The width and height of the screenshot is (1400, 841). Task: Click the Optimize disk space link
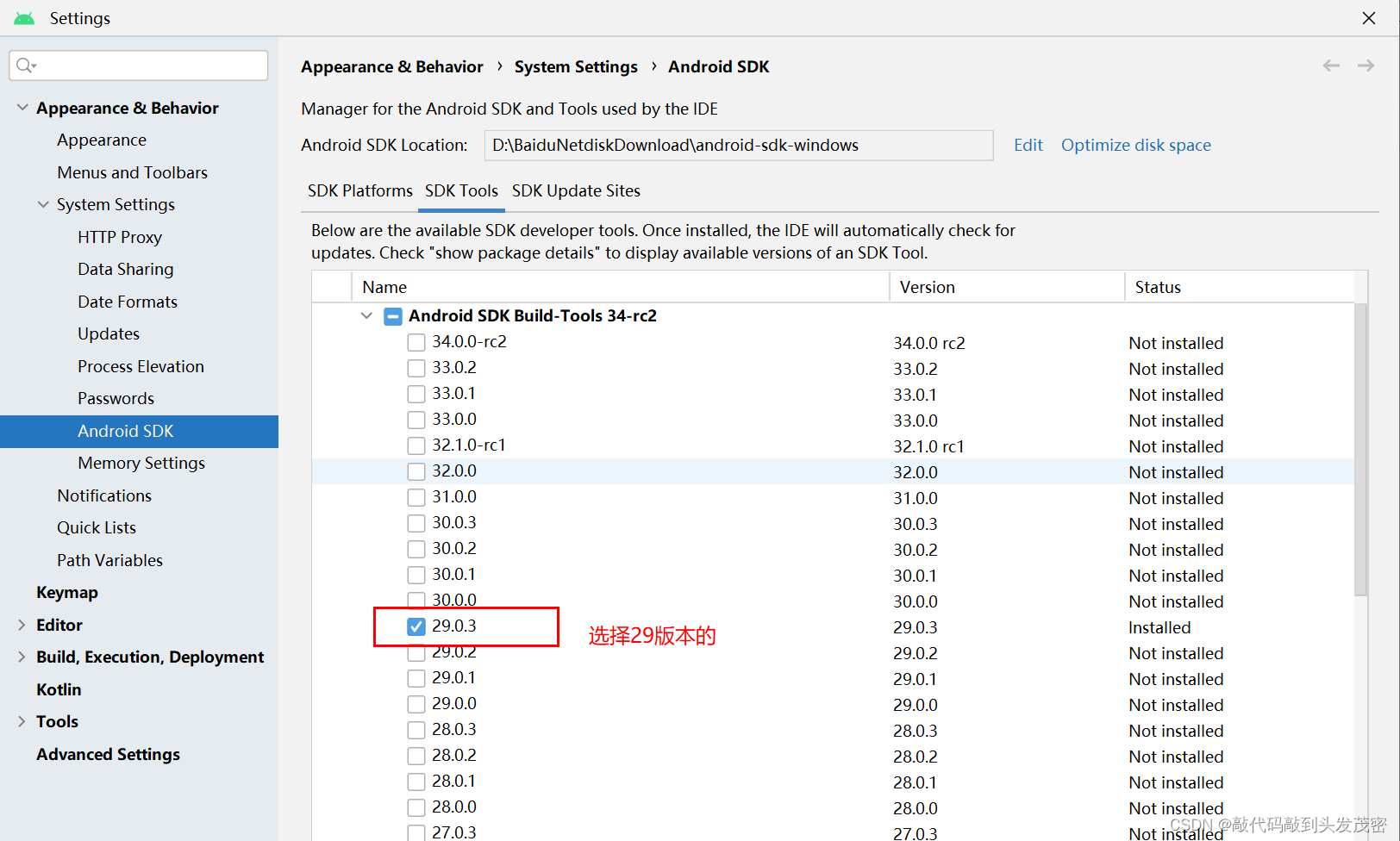point(1136,145)
